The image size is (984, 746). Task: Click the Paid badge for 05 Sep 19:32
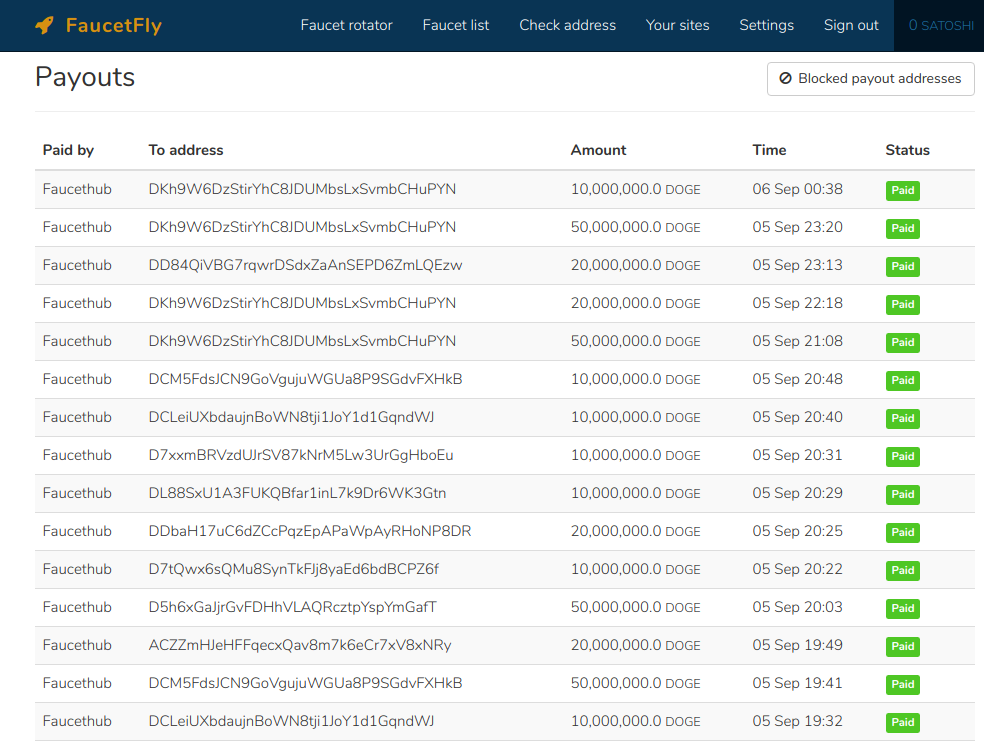(x=902, y=722)
